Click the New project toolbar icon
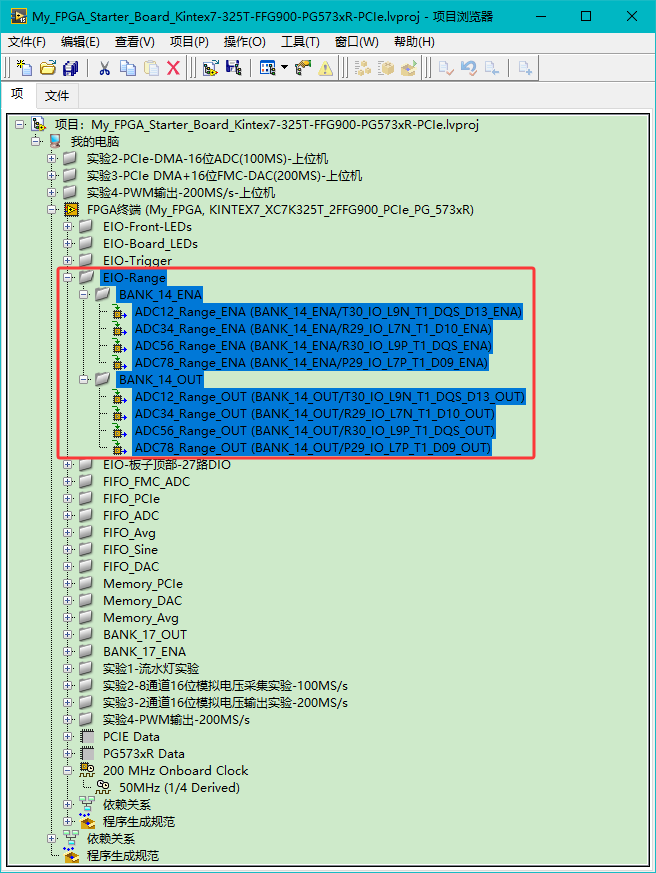The image size is (656, 873). click(25, 68)
